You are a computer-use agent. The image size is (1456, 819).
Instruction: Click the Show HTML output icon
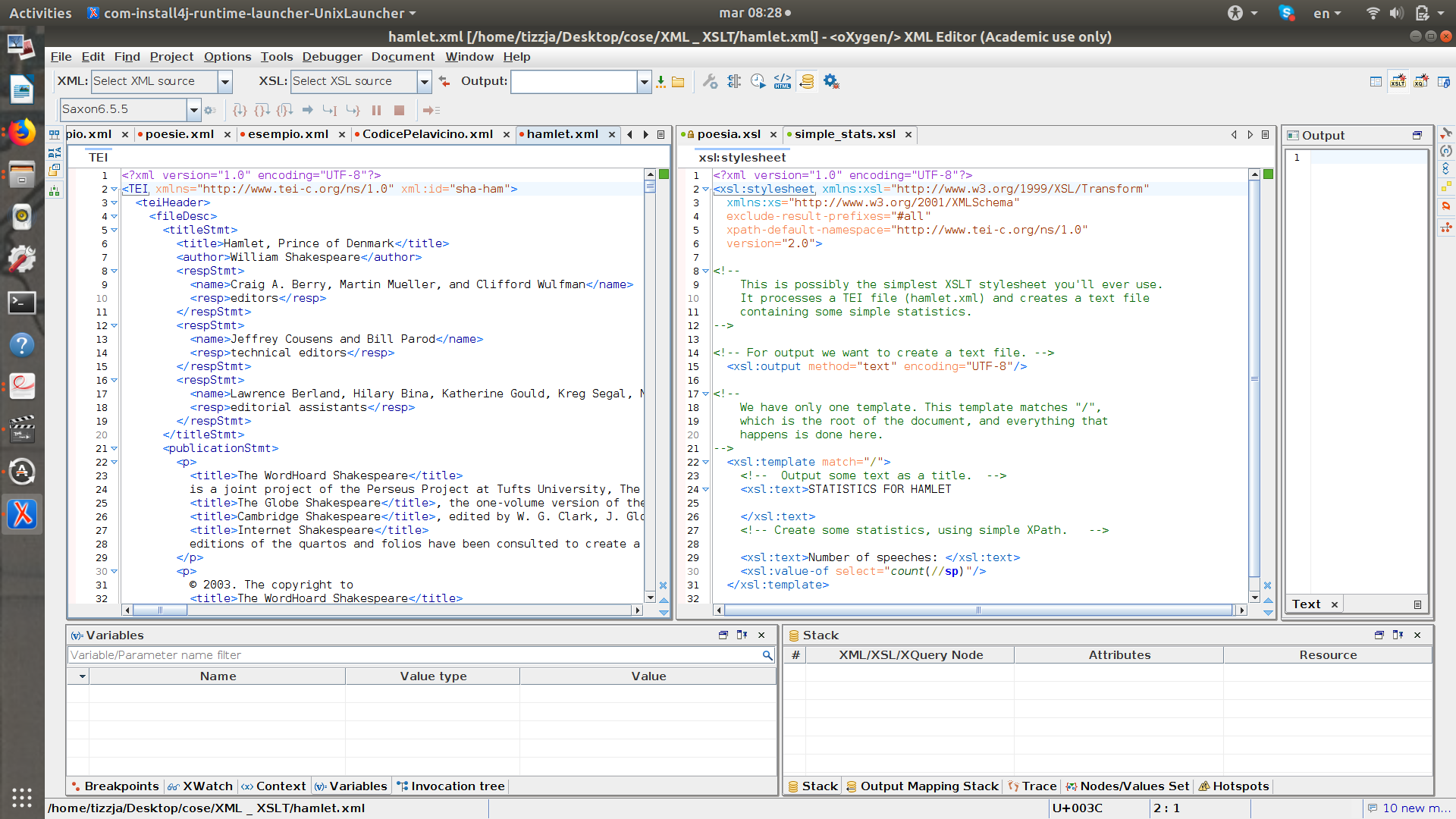[x=782, y=81]
